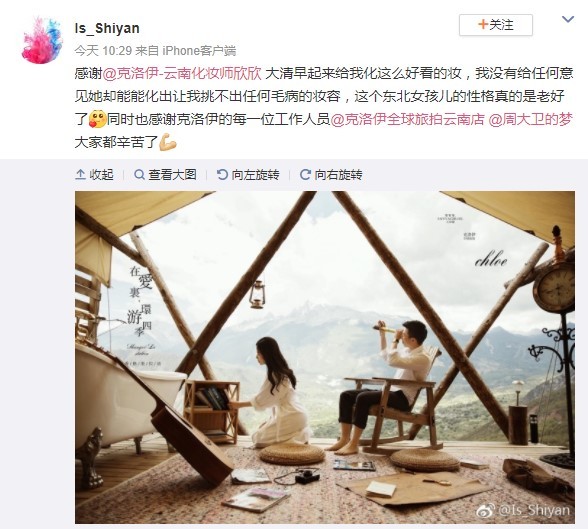Expand the post options chevron
The image size is (588, 529).
(568, 19)
